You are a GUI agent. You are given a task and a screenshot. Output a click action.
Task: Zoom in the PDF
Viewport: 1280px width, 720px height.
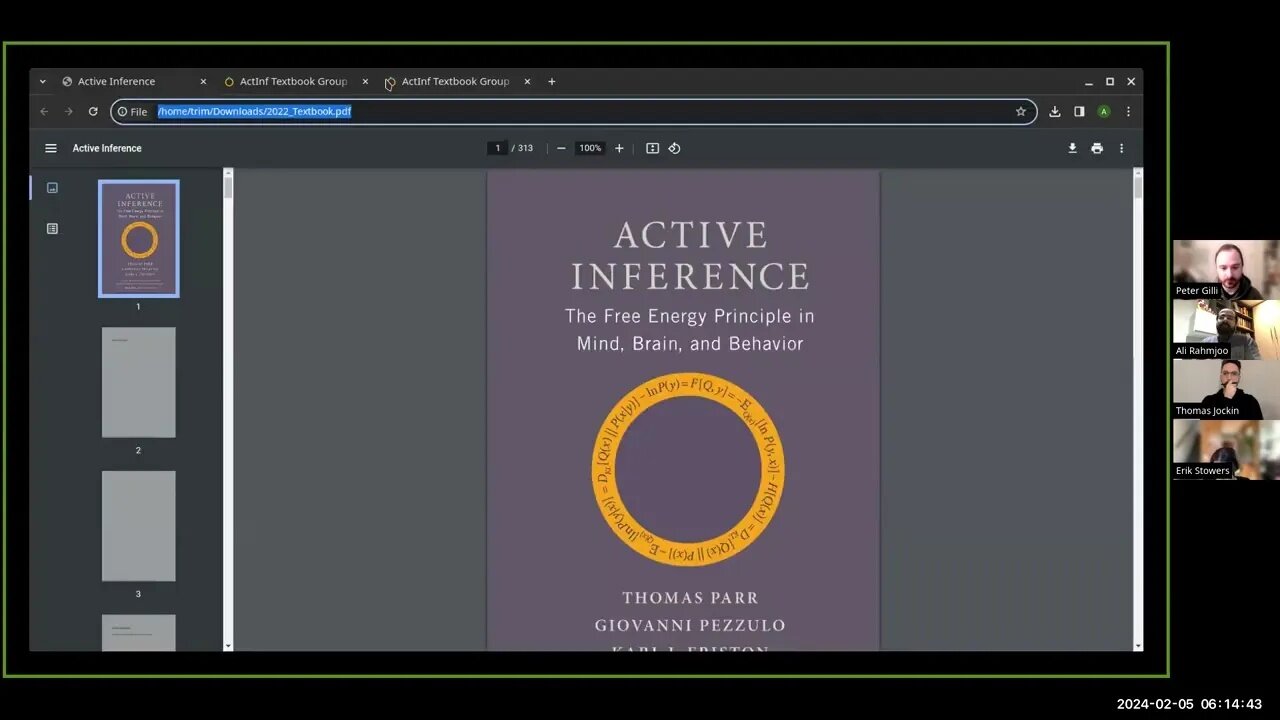point(619,148)
